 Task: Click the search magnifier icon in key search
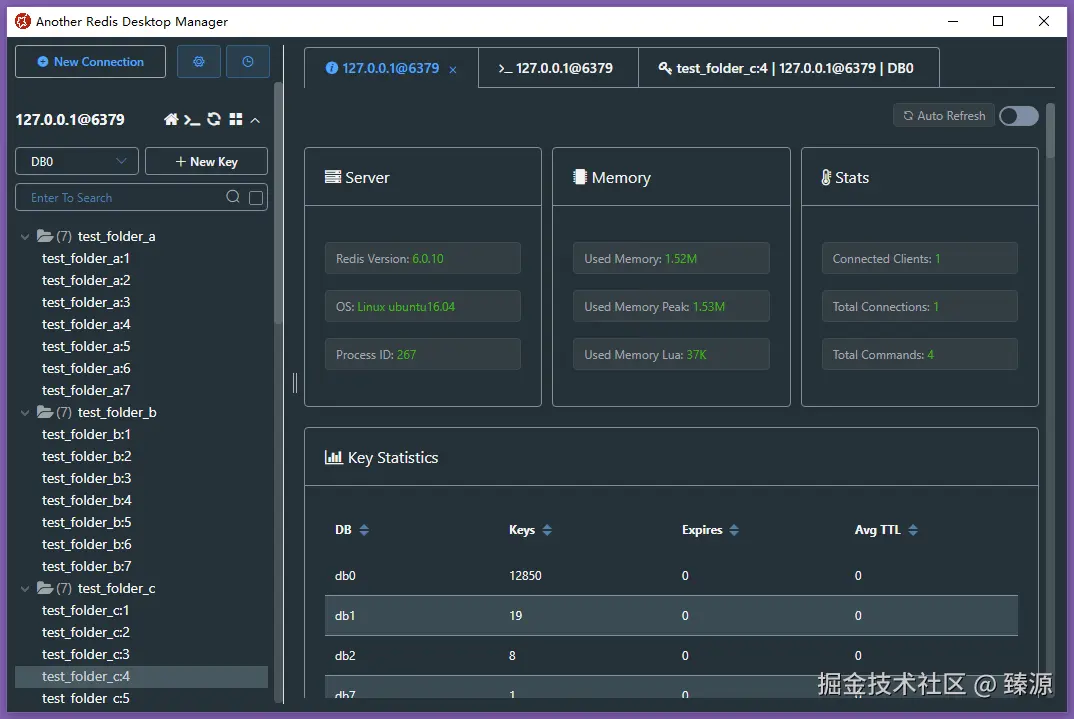233,197
